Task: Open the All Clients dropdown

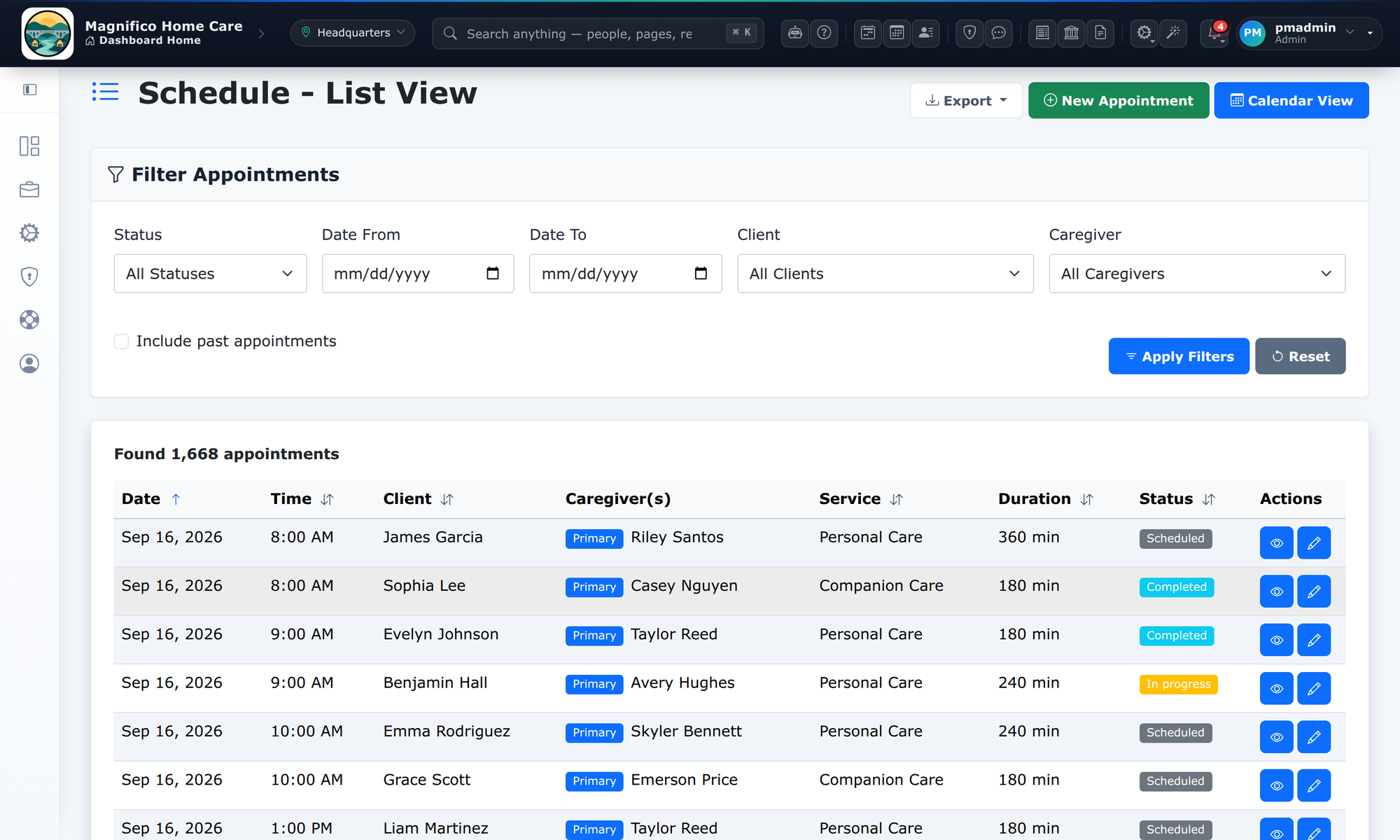Action: pyautogui.click(x=885, y=274)
